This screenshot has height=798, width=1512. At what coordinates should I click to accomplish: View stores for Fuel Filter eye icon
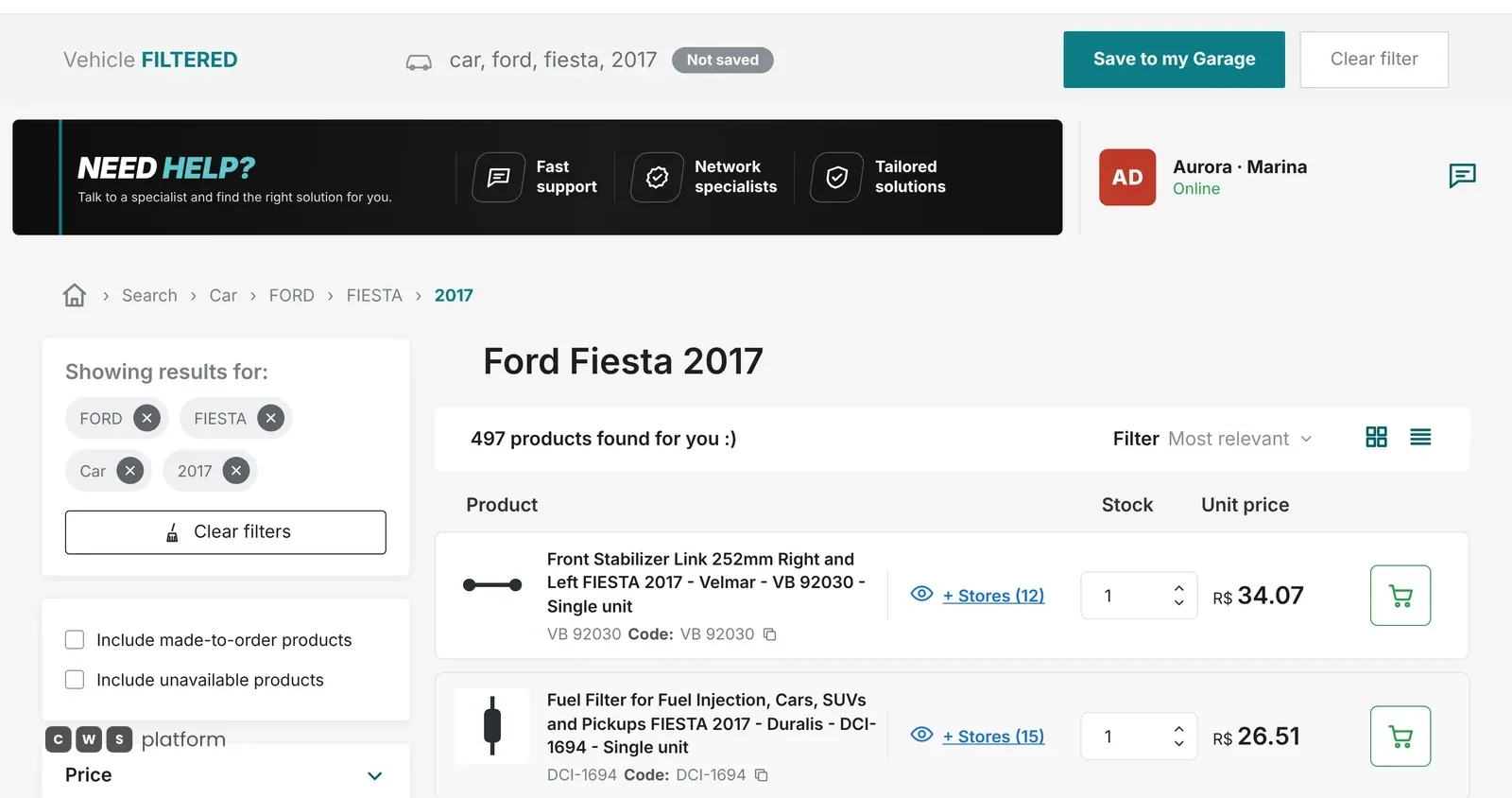(921, 735)
